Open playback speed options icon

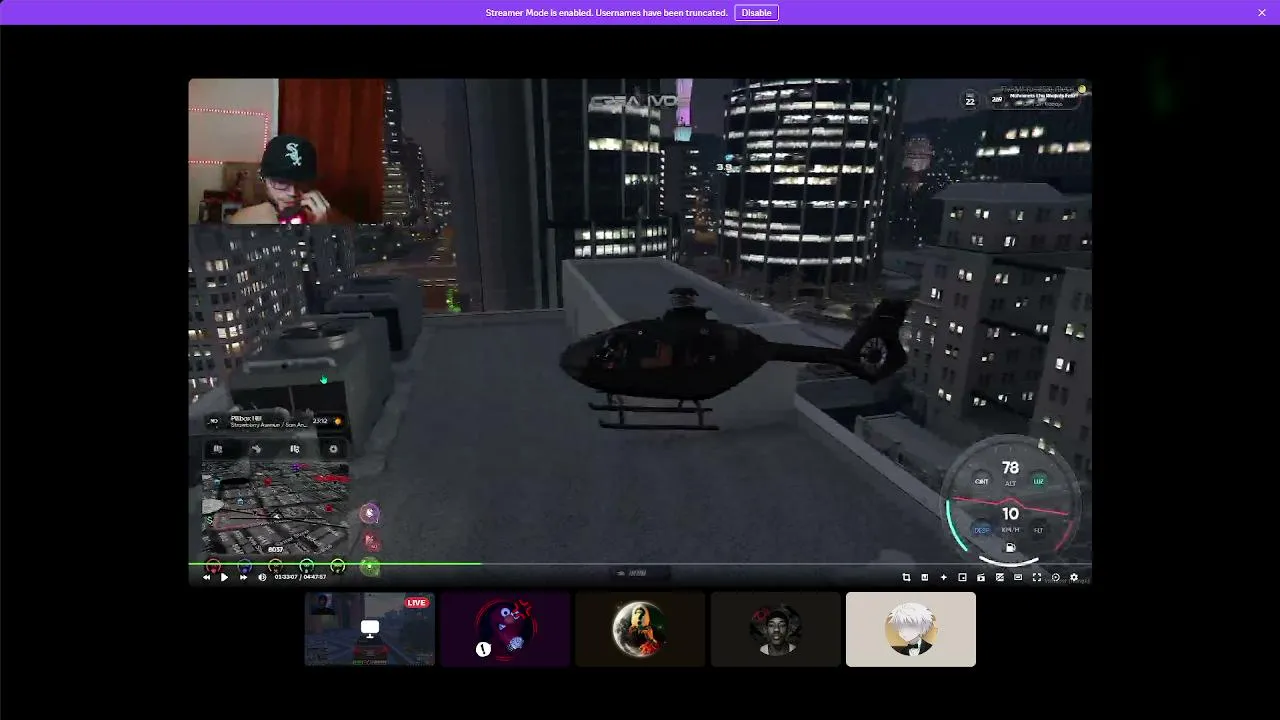pos(1056,577)
